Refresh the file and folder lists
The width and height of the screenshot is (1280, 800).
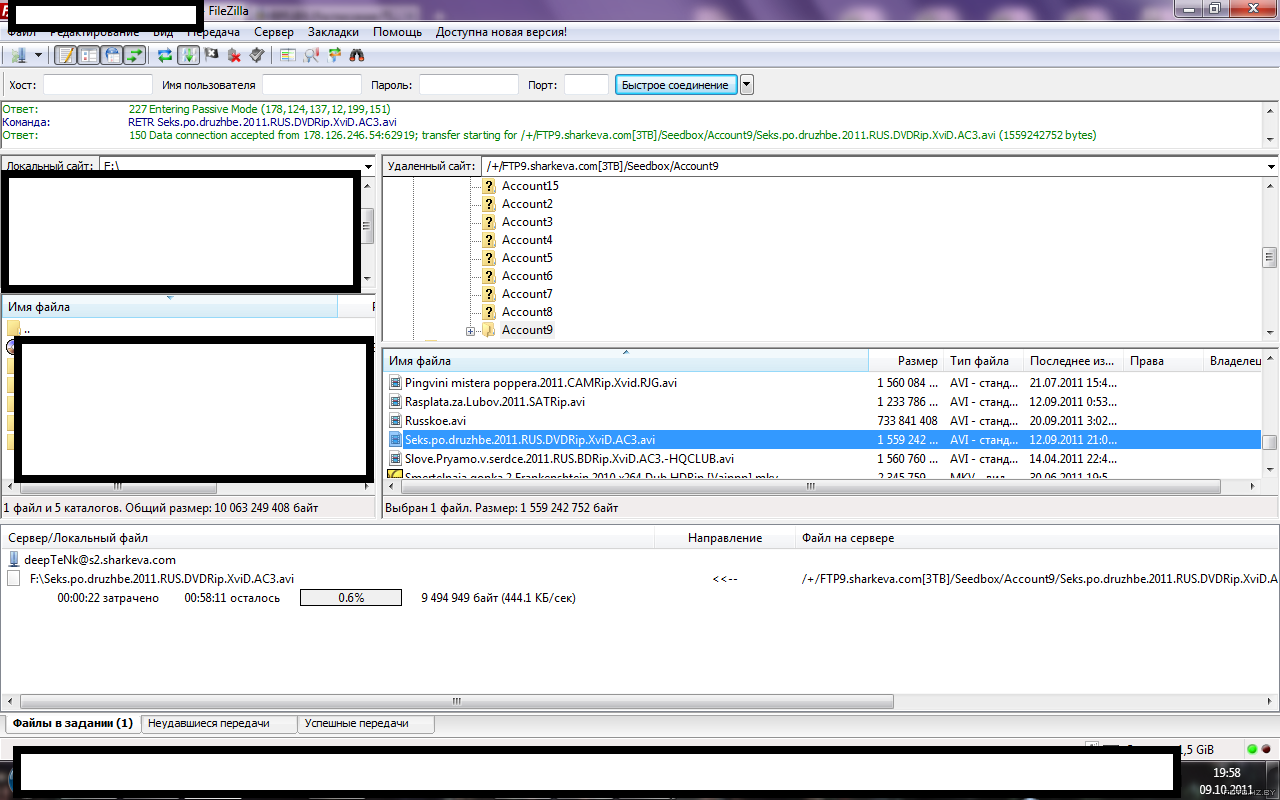click(x=165, y=55)
